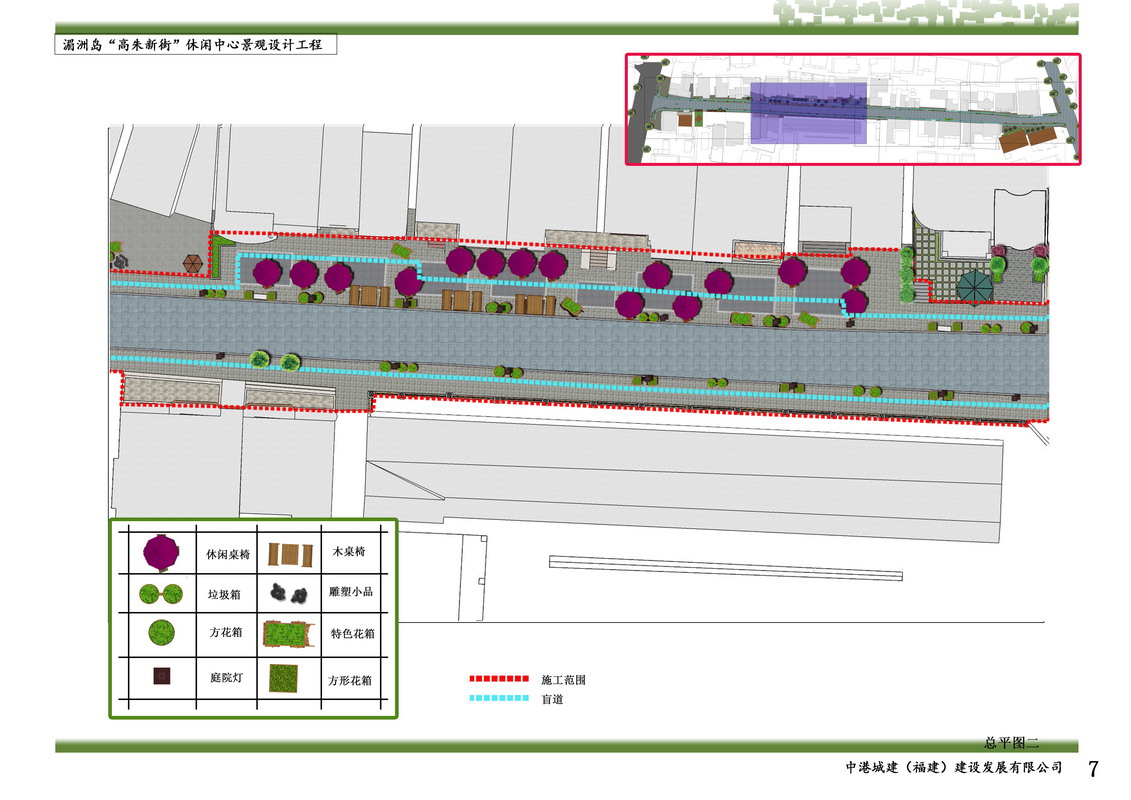Click the purple umbrella icon in the legend
The image size is (1131, 800).
coord(160,553)
